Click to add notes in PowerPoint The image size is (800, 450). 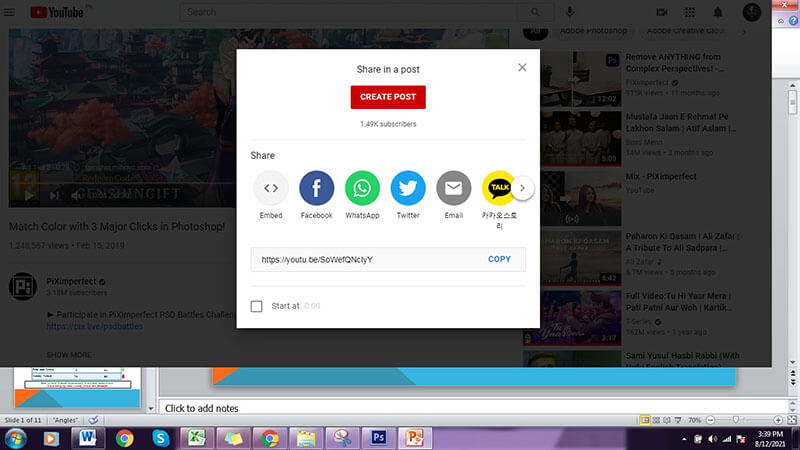pos(201,408)
